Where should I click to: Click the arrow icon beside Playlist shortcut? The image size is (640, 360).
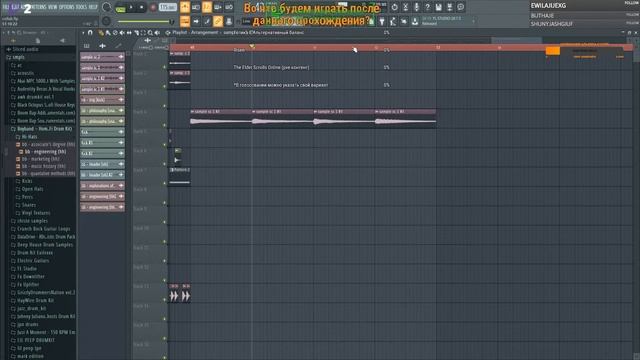tap(196, 21)
